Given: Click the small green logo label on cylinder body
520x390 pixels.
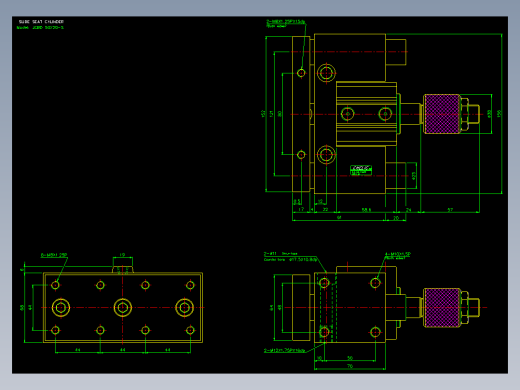Looking at the screenshot, I should click(x=361, y=170).
